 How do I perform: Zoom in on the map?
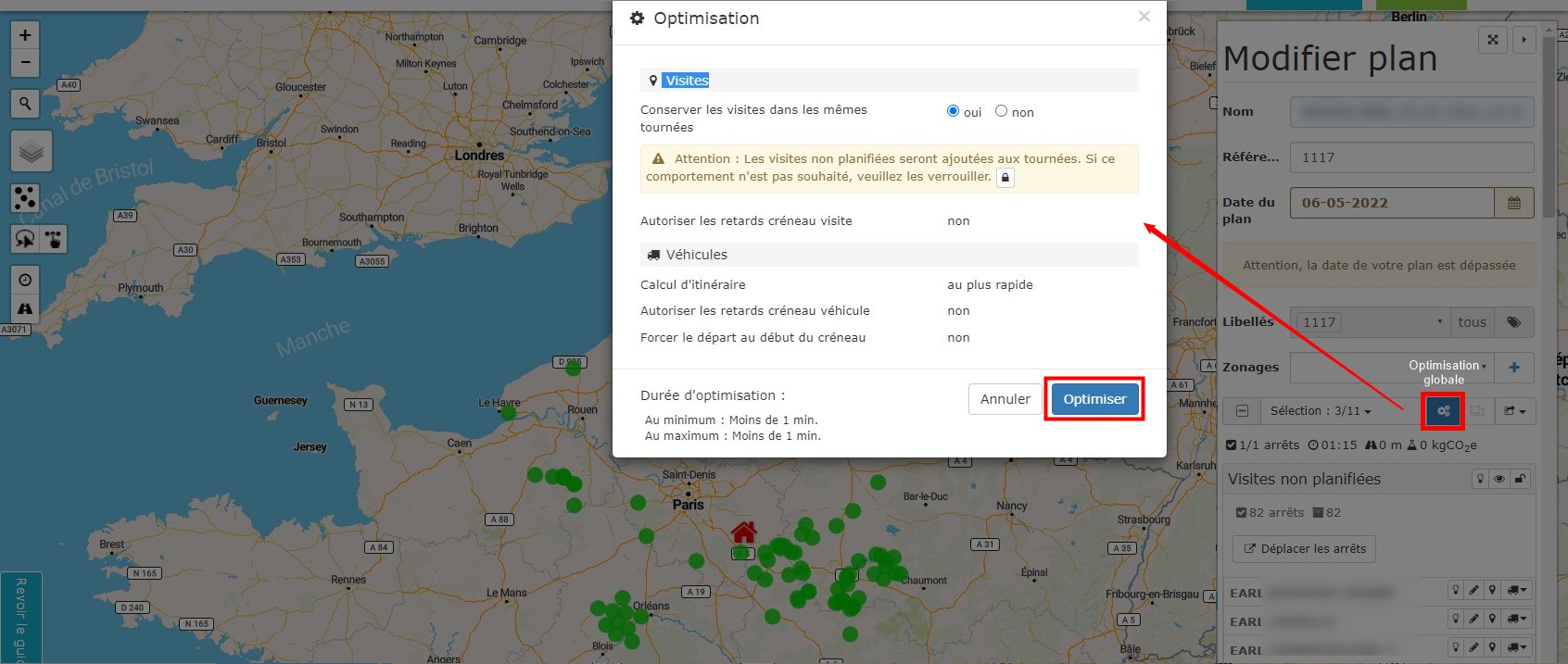coord(25,35)
